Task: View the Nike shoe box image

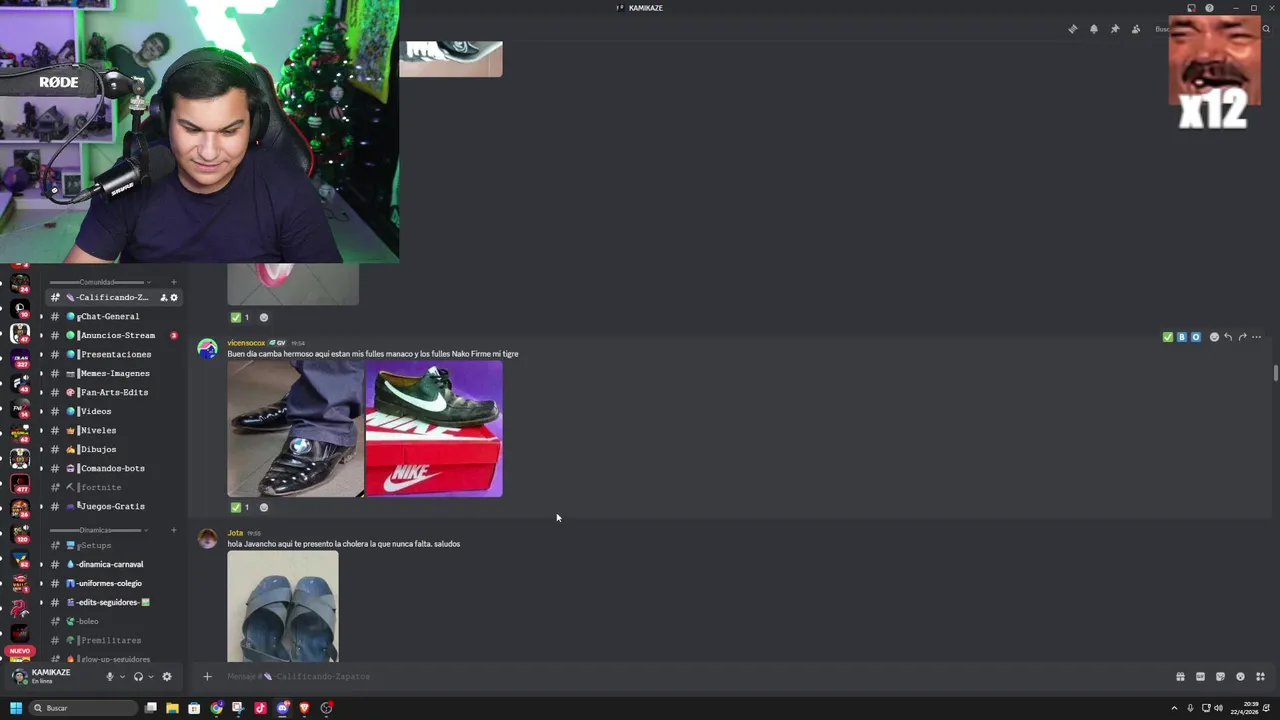Action: click(434, 429)
